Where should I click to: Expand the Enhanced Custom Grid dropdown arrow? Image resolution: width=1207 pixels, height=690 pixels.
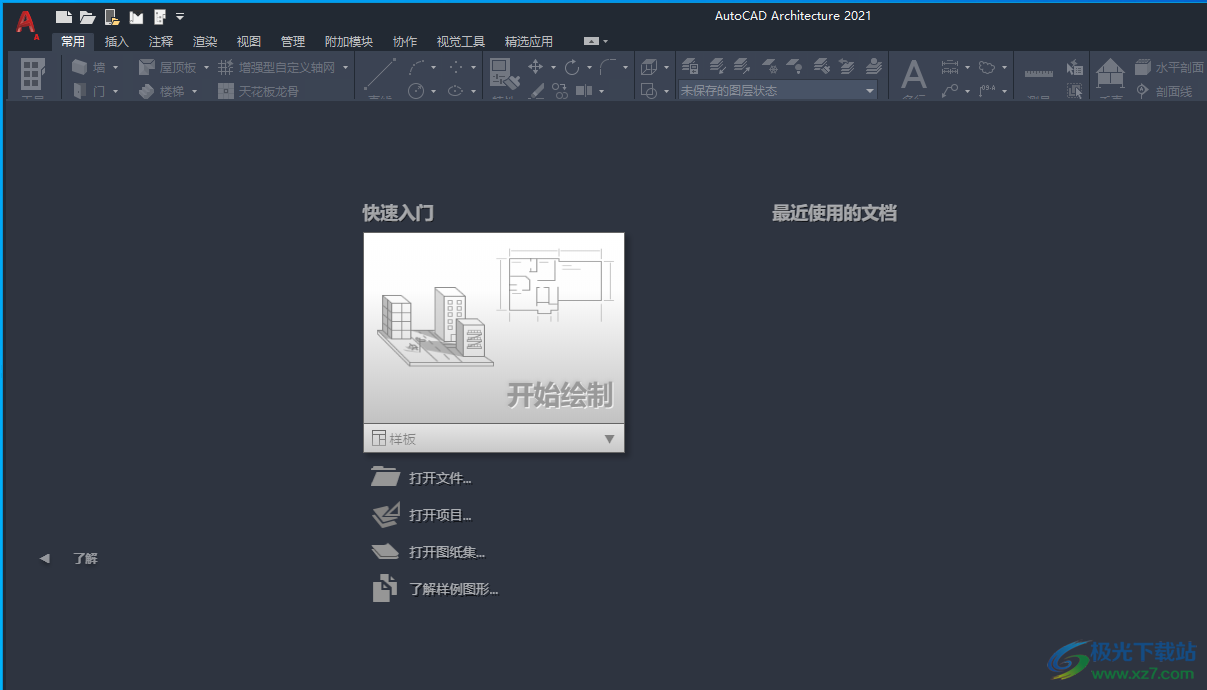click(346, 68)
